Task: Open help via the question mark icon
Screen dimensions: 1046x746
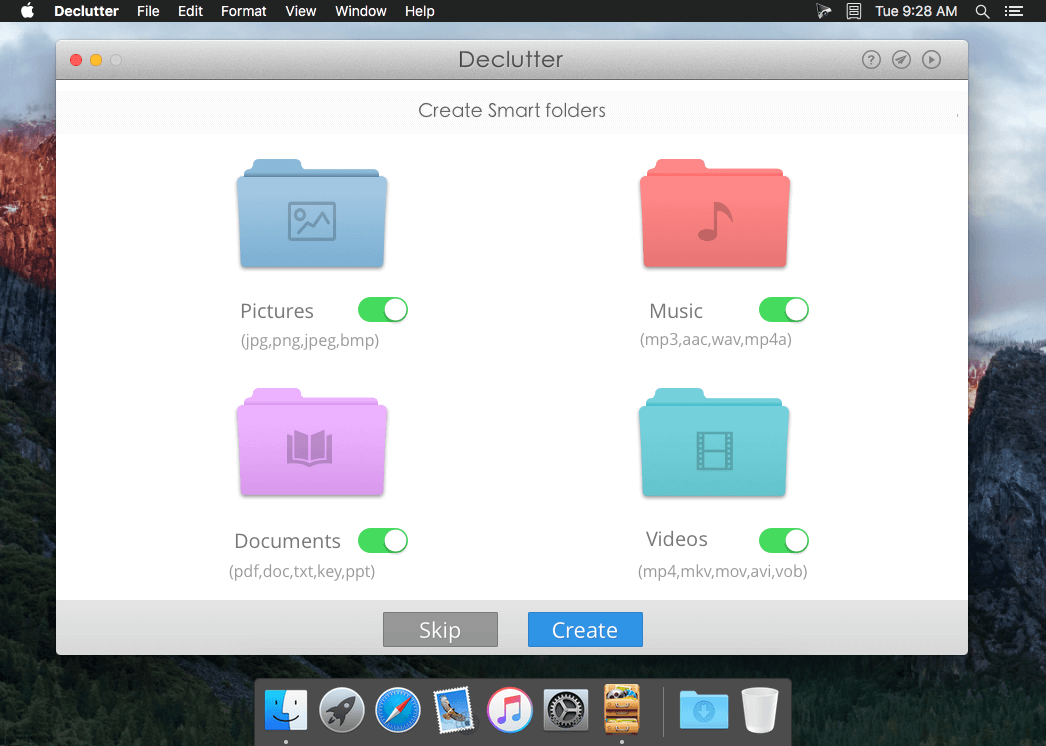Action: 871,60
